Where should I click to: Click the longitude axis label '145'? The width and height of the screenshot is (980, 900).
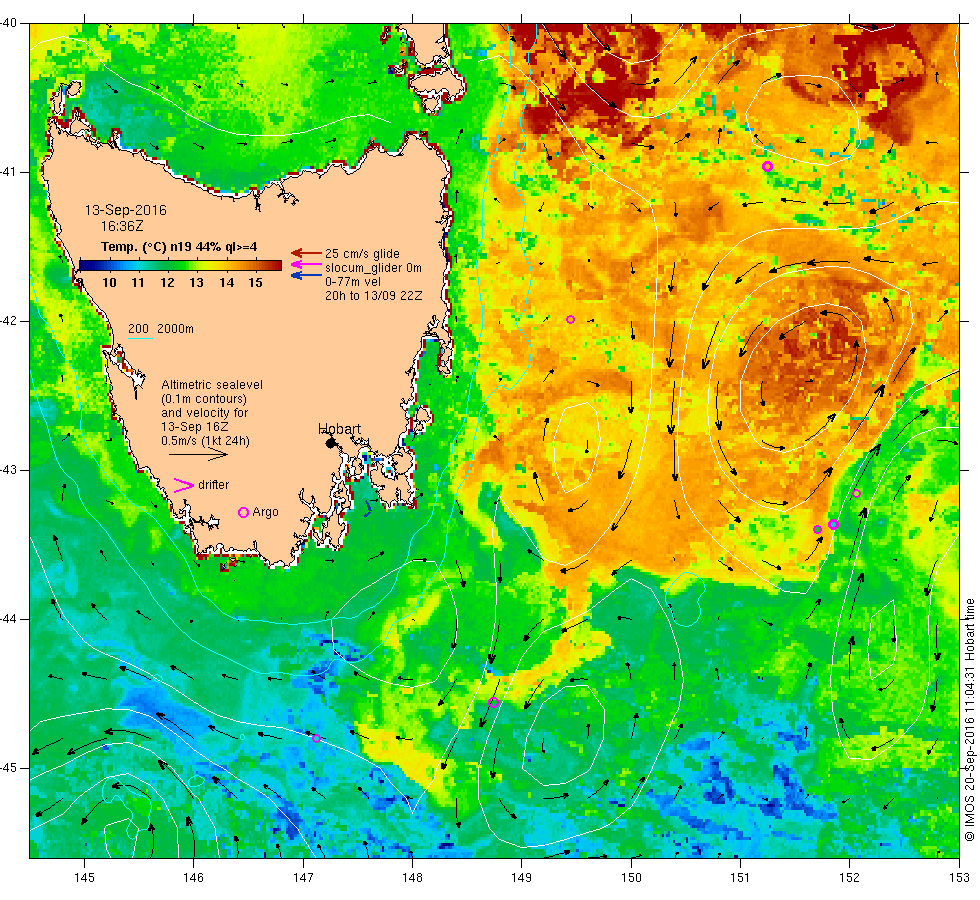84,878
